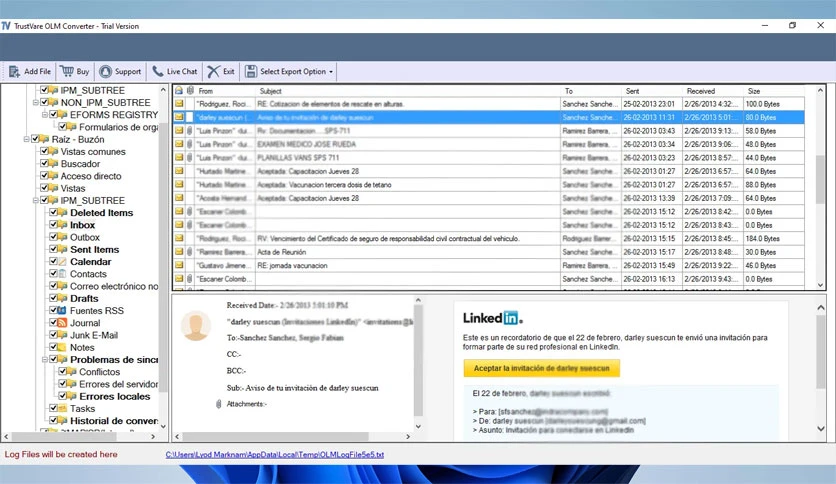Image resolution: width=836 pixels, height=484 pixels.
Task: Click Aceptar la invitación de darley suescun button
Action: (x=541, y=368)
